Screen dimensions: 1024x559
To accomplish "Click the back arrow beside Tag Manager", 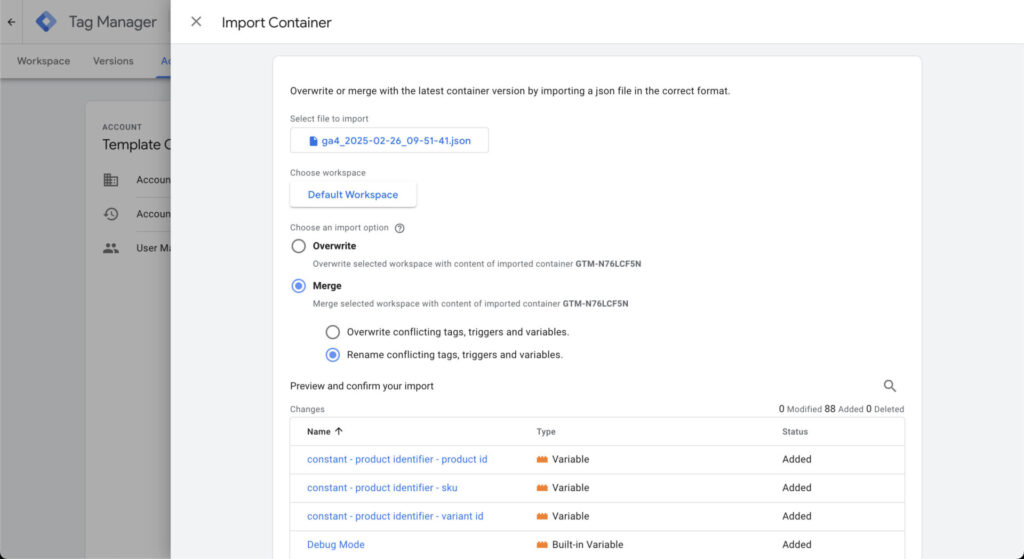I will [x=11, y=21].
